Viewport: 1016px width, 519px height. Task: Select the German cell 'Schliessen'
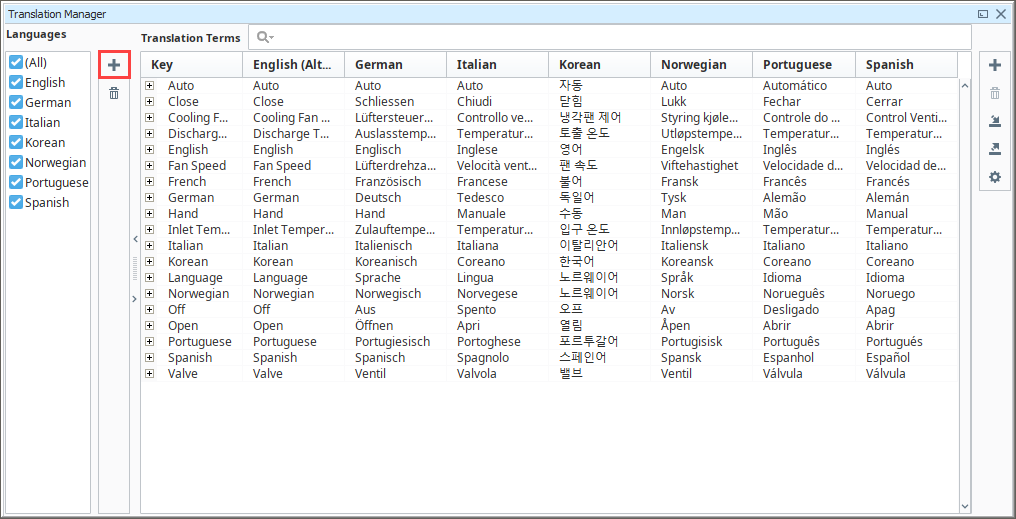384,102
